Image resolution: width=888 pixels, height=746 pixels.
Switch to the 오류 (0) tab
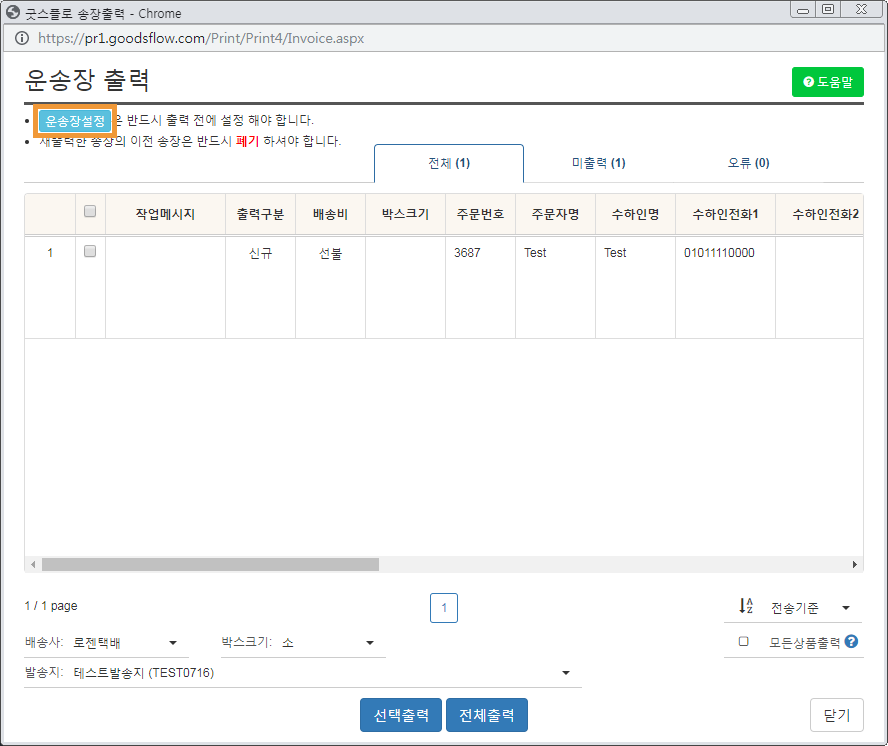click(x=748, y=163)
